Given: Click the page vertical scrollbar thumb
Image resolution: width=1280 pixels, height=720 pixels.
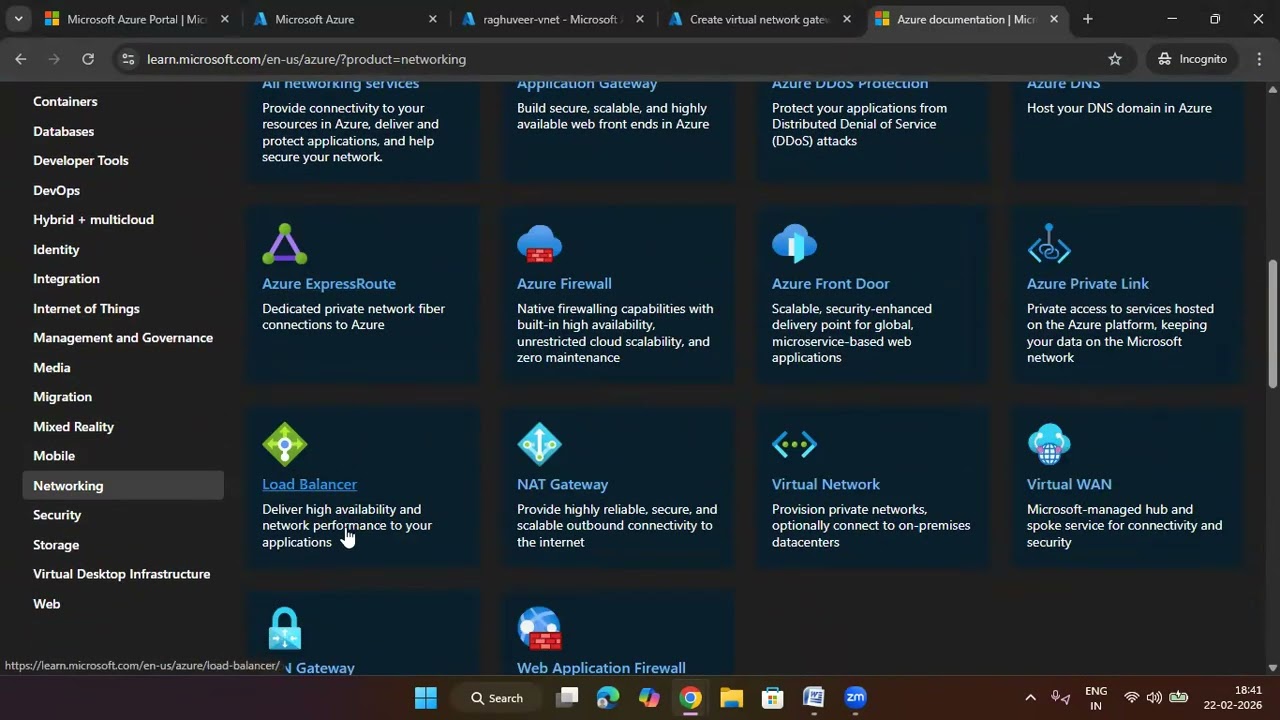Looking at the screenshot, I should coord(1272,323).
